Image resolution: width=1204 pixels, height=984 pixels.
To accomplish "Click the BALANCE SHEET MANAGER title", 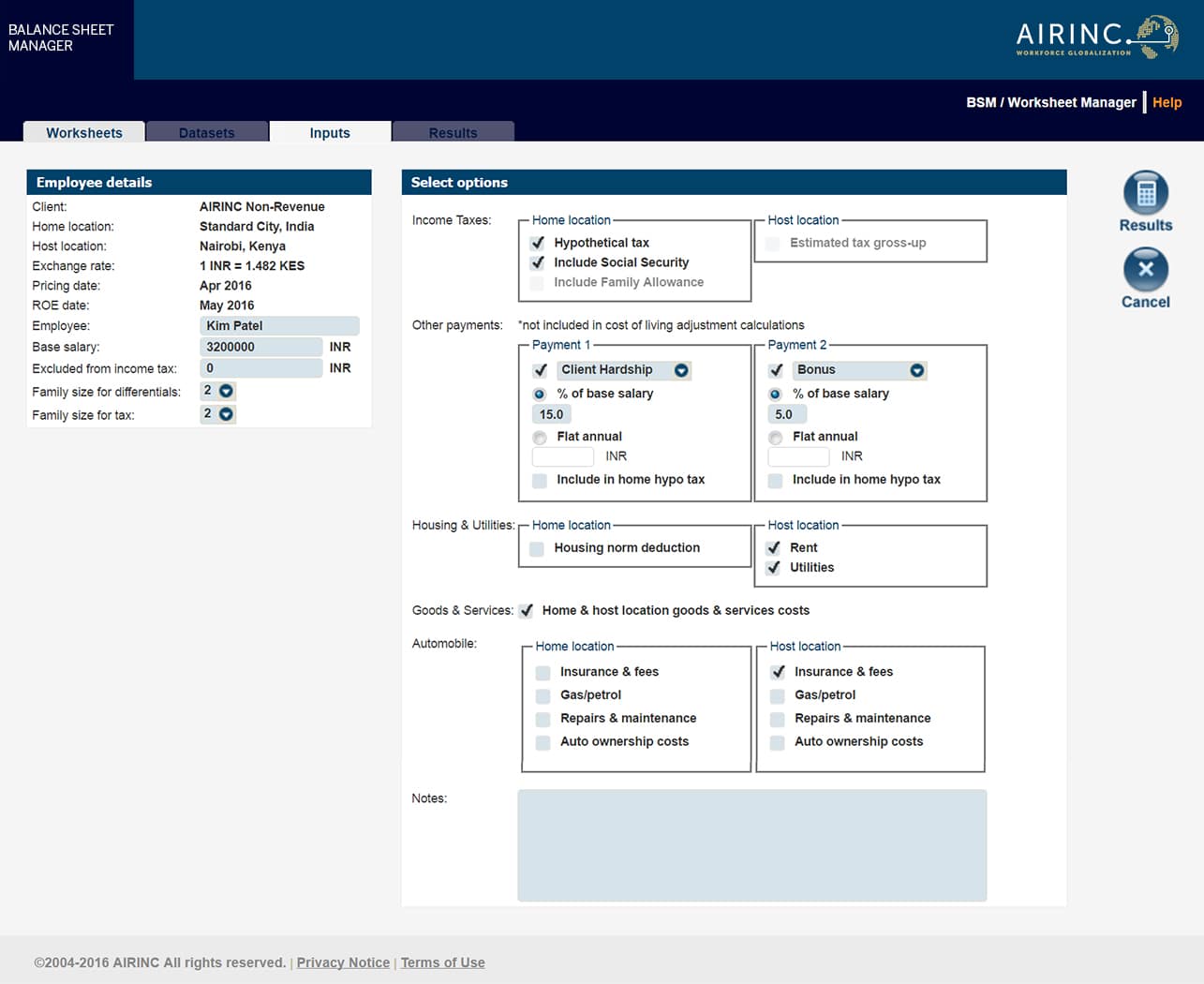I will pyautogui.click(x=61, y=37).
